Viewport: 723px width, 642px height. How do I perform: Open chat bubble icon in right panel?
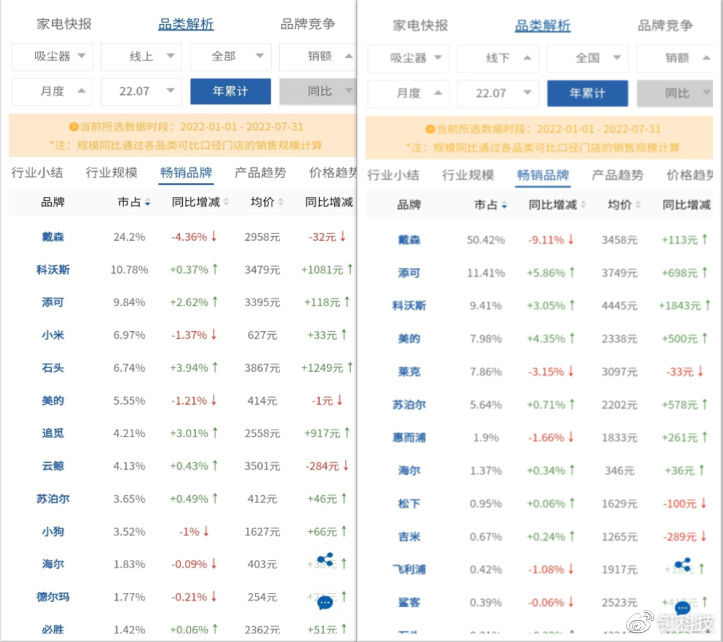(x=682, y=608)
